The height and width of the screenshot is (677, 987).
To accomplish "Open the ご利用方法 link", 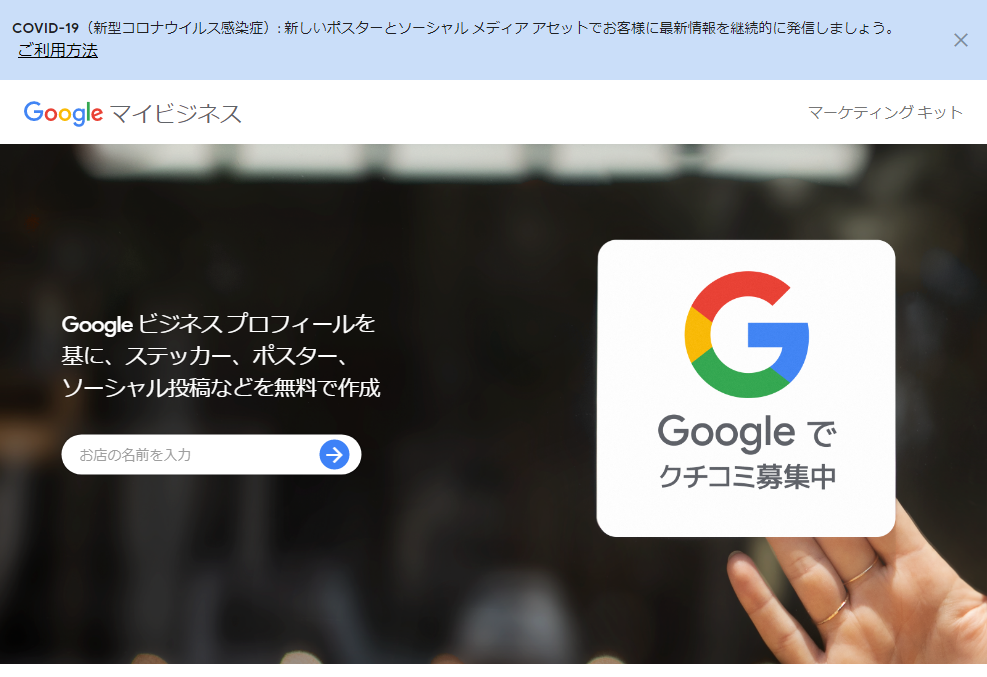I will pyautogui.click(x=57, y=50).
